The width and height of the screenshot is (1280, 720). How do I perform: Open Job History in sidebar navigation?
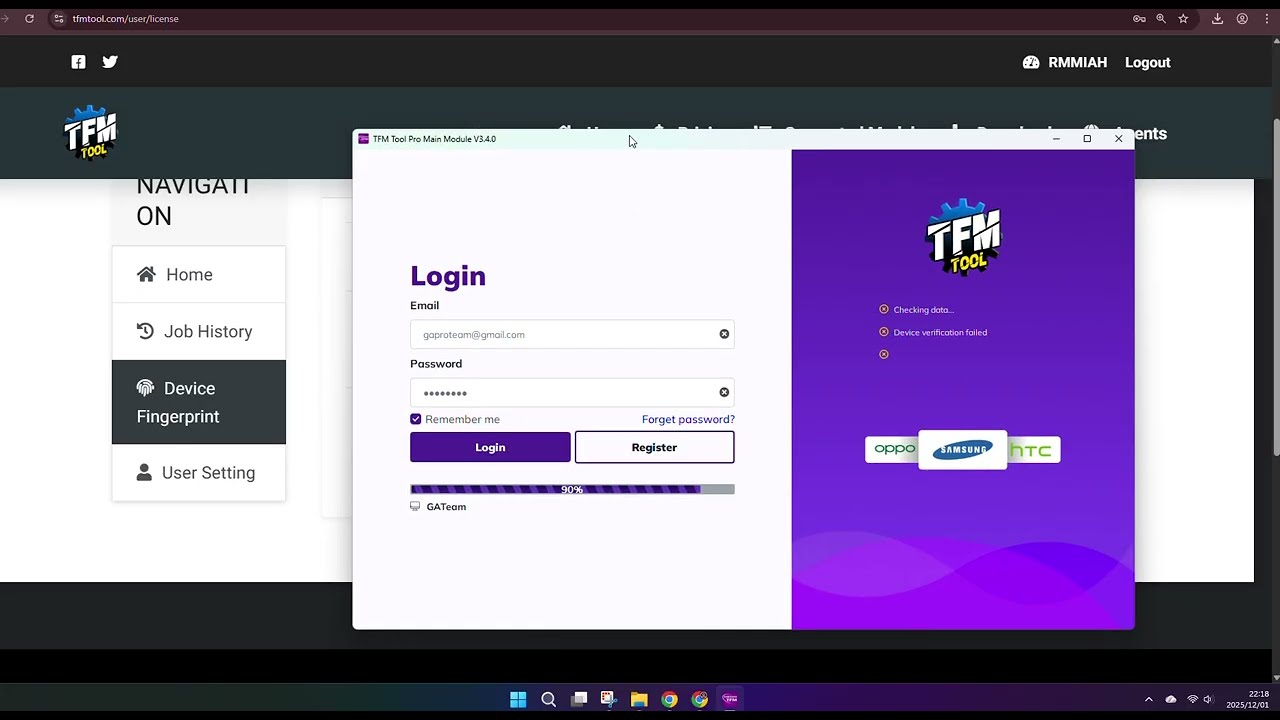click(199, 331)
